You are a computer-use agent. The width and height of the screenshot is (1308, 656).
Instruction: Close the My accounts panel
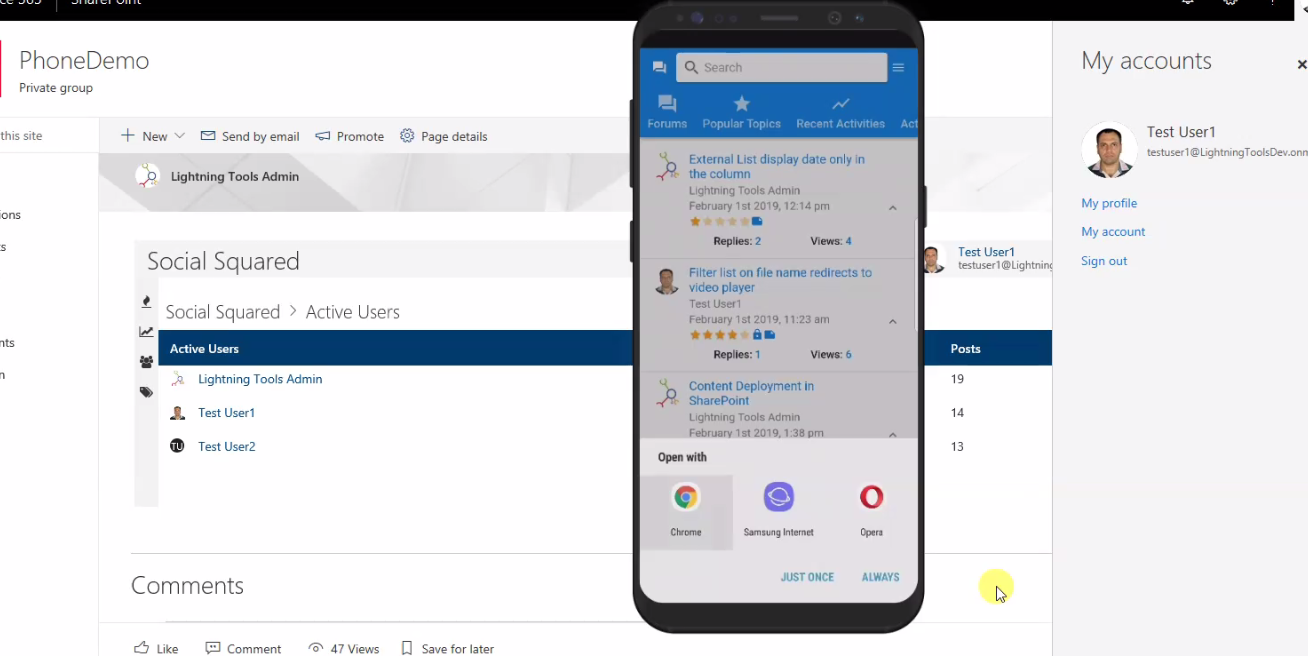tap(1301, 64)
